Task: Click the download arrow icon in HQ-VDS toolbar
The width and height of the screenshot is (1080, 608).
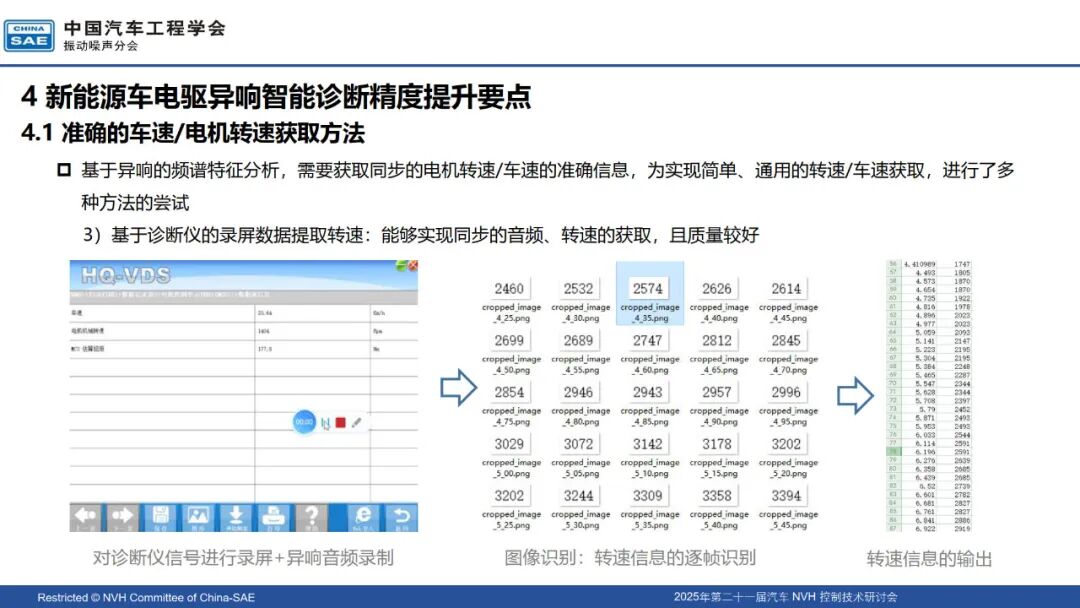Action: 236,517
